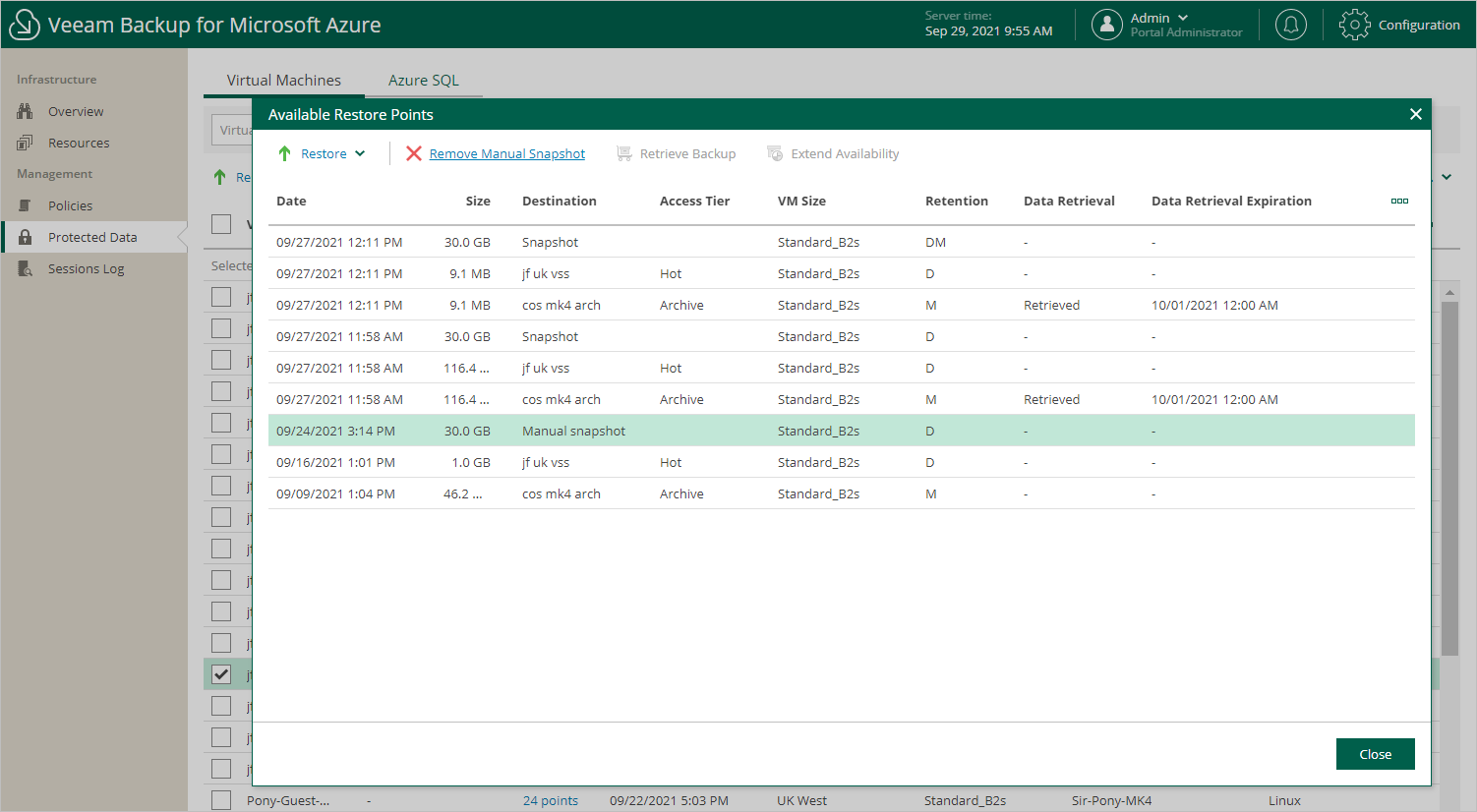The width and height of the screenshot is (1477, 812).
Task: Select the 9.1 MB cos mk4 arch row
Action: tap(842, 305)
